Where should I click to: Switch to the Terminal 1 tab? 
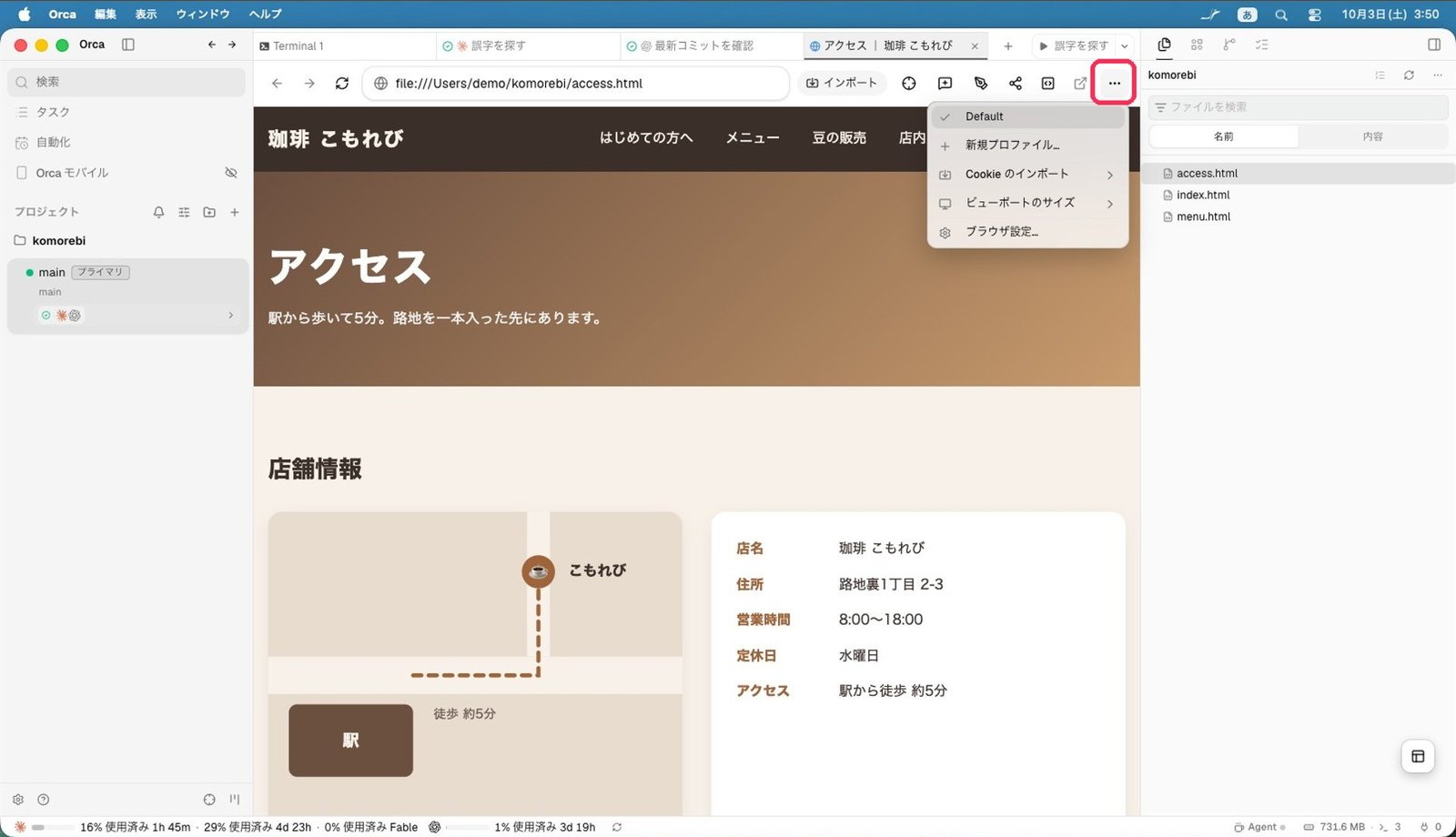345,45
